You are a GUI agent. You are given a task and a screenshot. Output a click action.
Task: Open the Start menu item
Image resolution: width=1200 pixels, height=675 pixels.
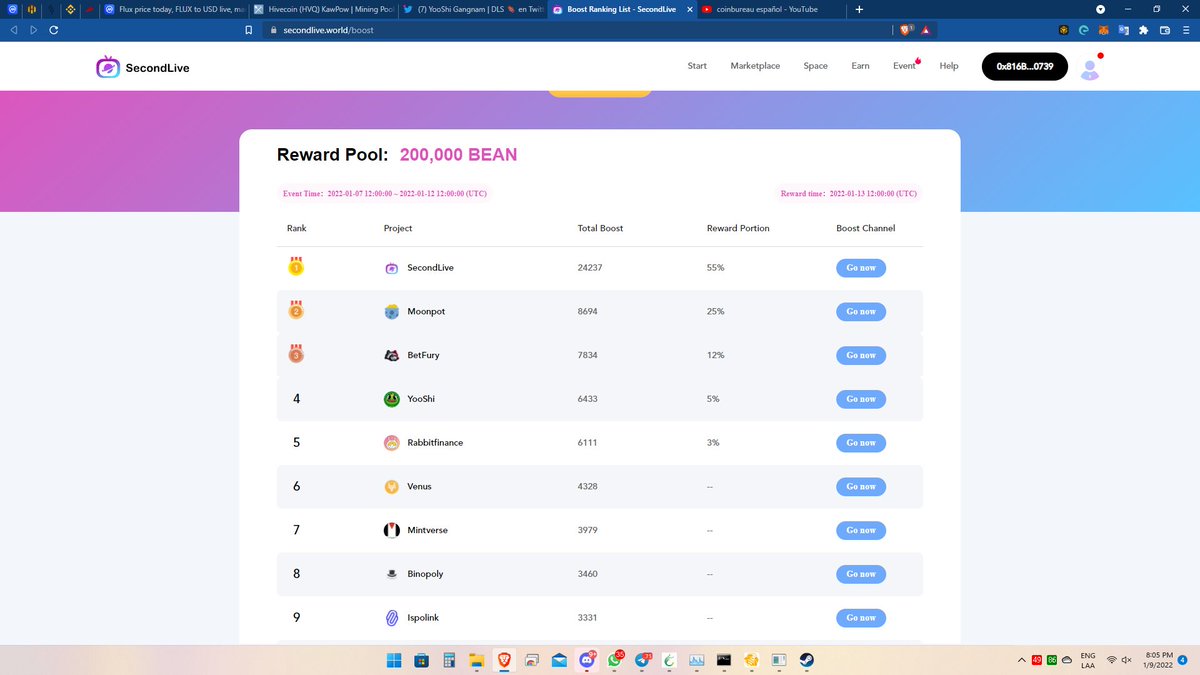[697, 66]
